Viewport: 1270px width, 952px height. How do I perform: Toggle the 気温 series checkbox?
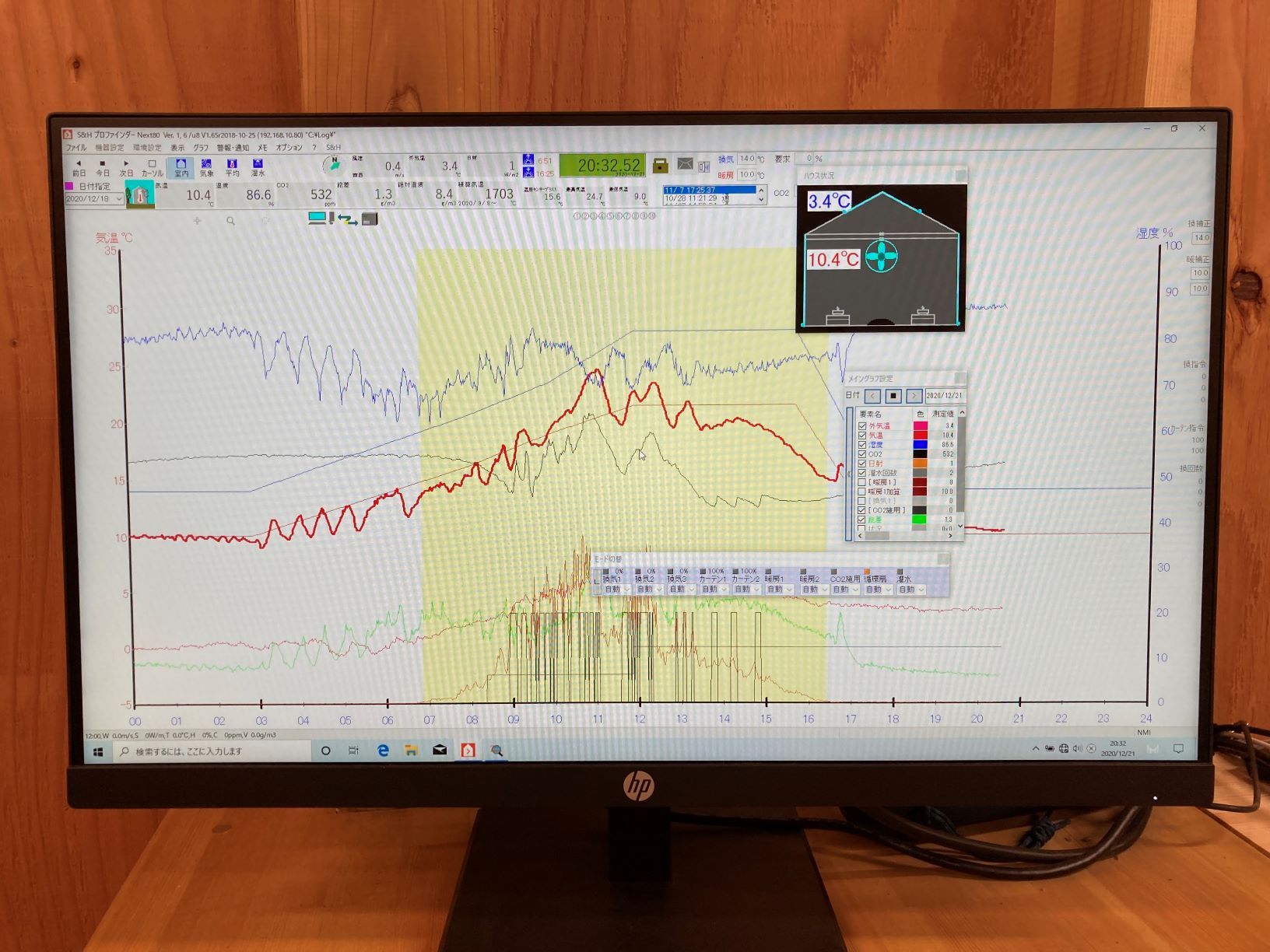coord(862,436)
